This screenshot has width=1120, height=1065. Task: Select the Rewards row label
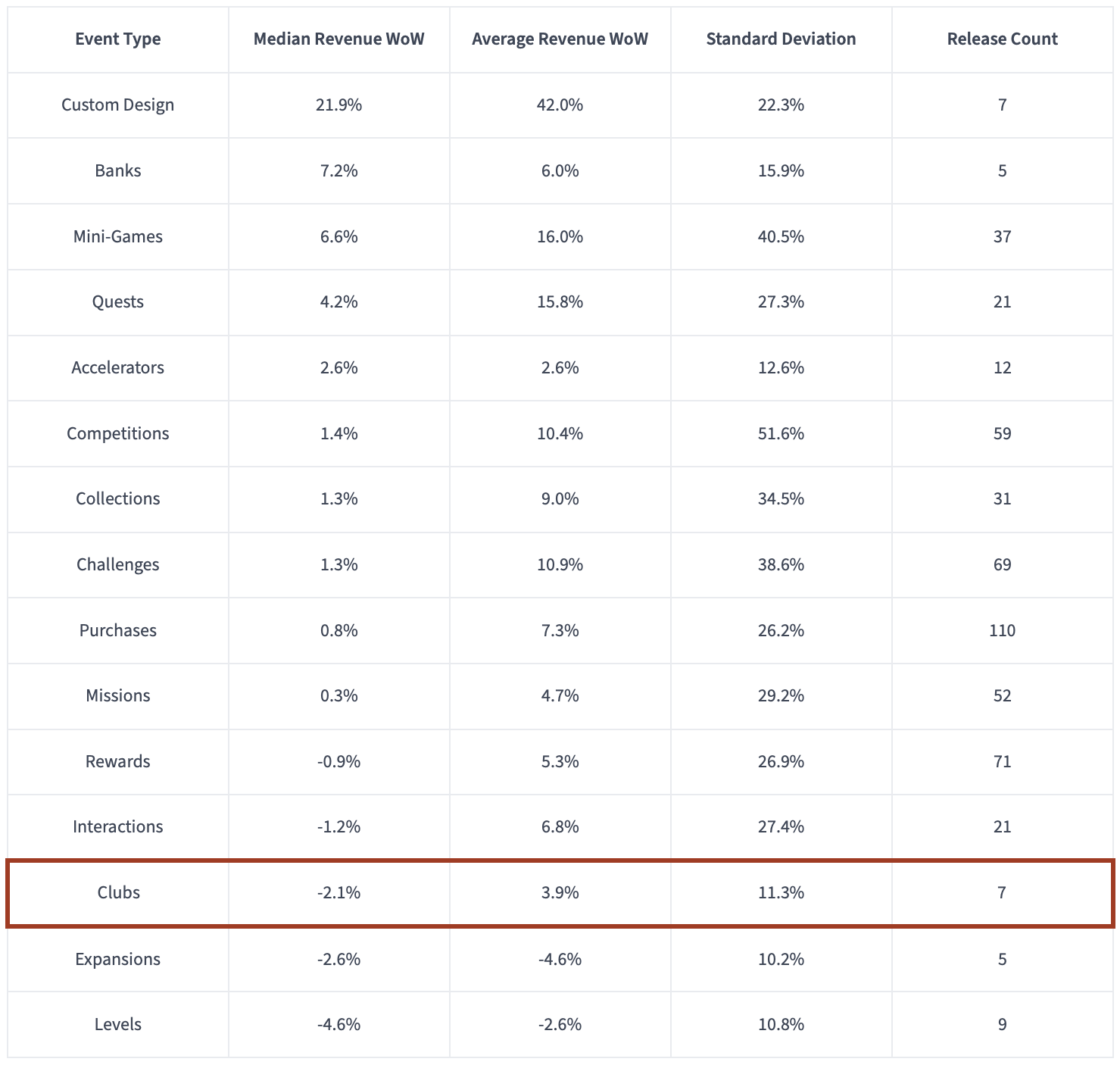118,761
